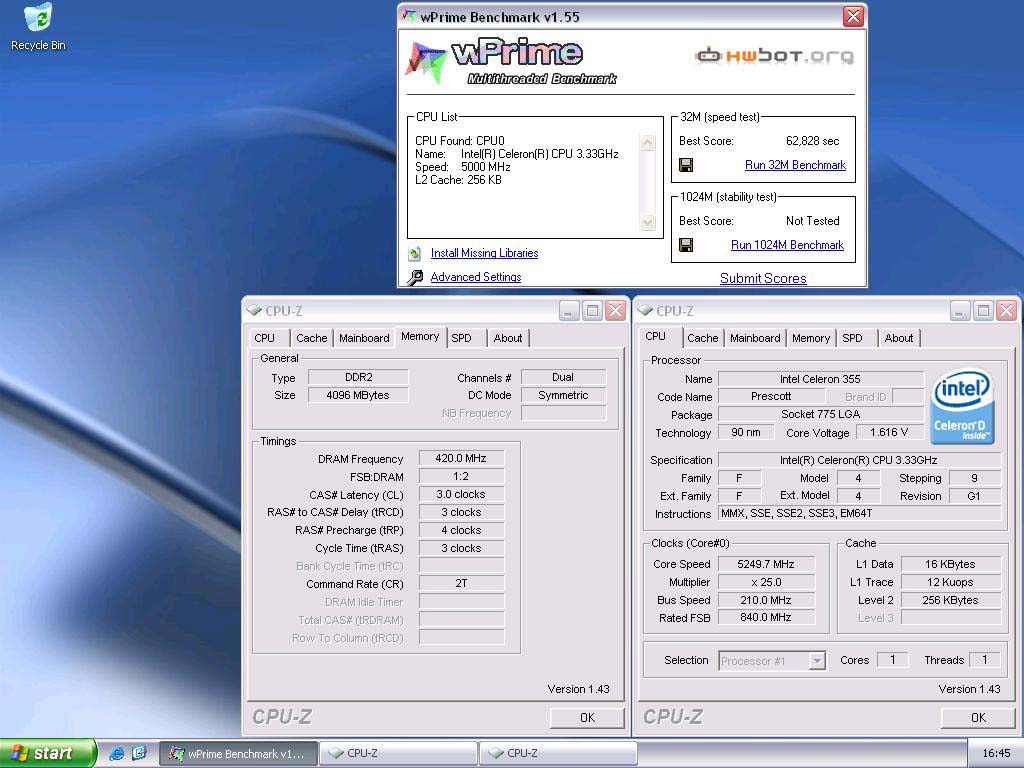Click Submit Scores link
Viewport: 1024px width, 768px height.
tap(763, 278)
